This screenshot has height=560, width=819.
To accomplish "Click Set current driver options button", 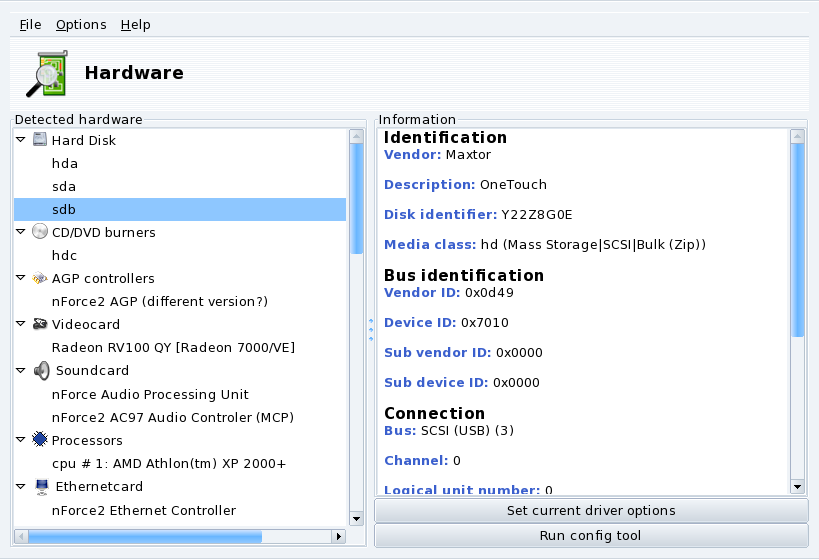I will point(590,510).
